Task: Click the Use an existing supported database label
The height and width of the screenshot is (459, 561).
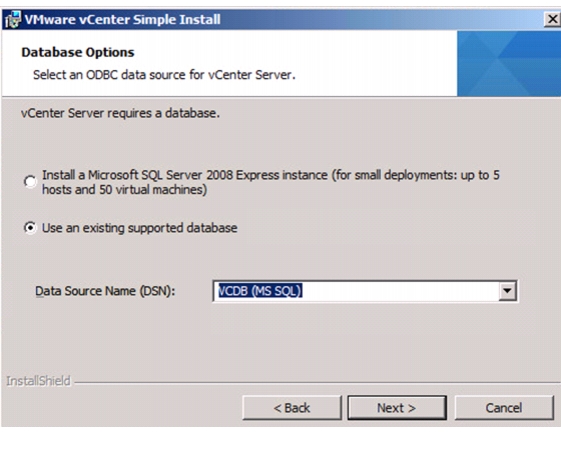Action: (140, 228)
